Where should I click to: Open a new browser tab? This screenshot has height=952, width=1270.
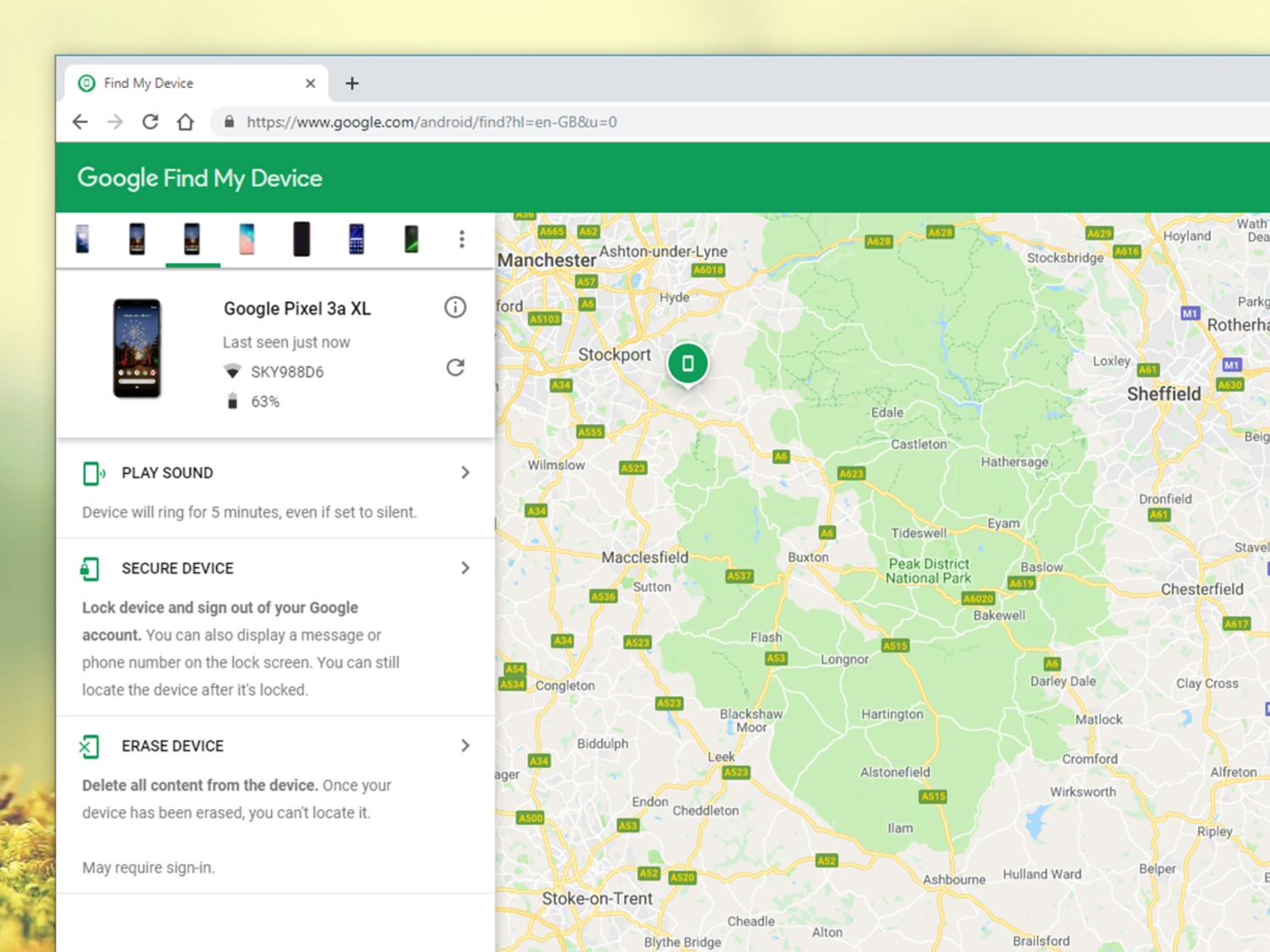coord(352,82)
